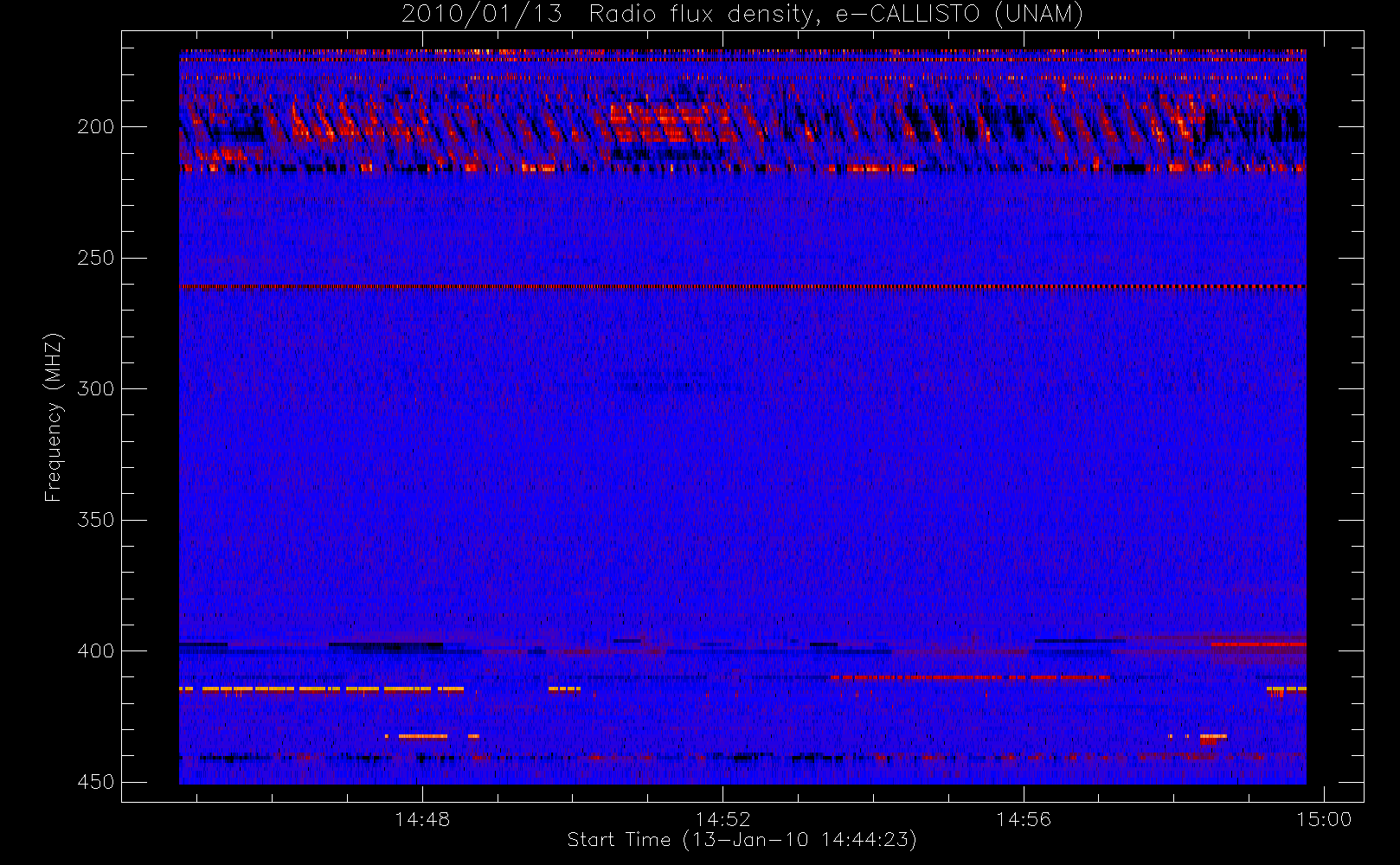Click the red horizontal interference line near 260 MHz
The width and height of the screenshot is (1400, 865).
pyautogui.click(x=742, y=286)
